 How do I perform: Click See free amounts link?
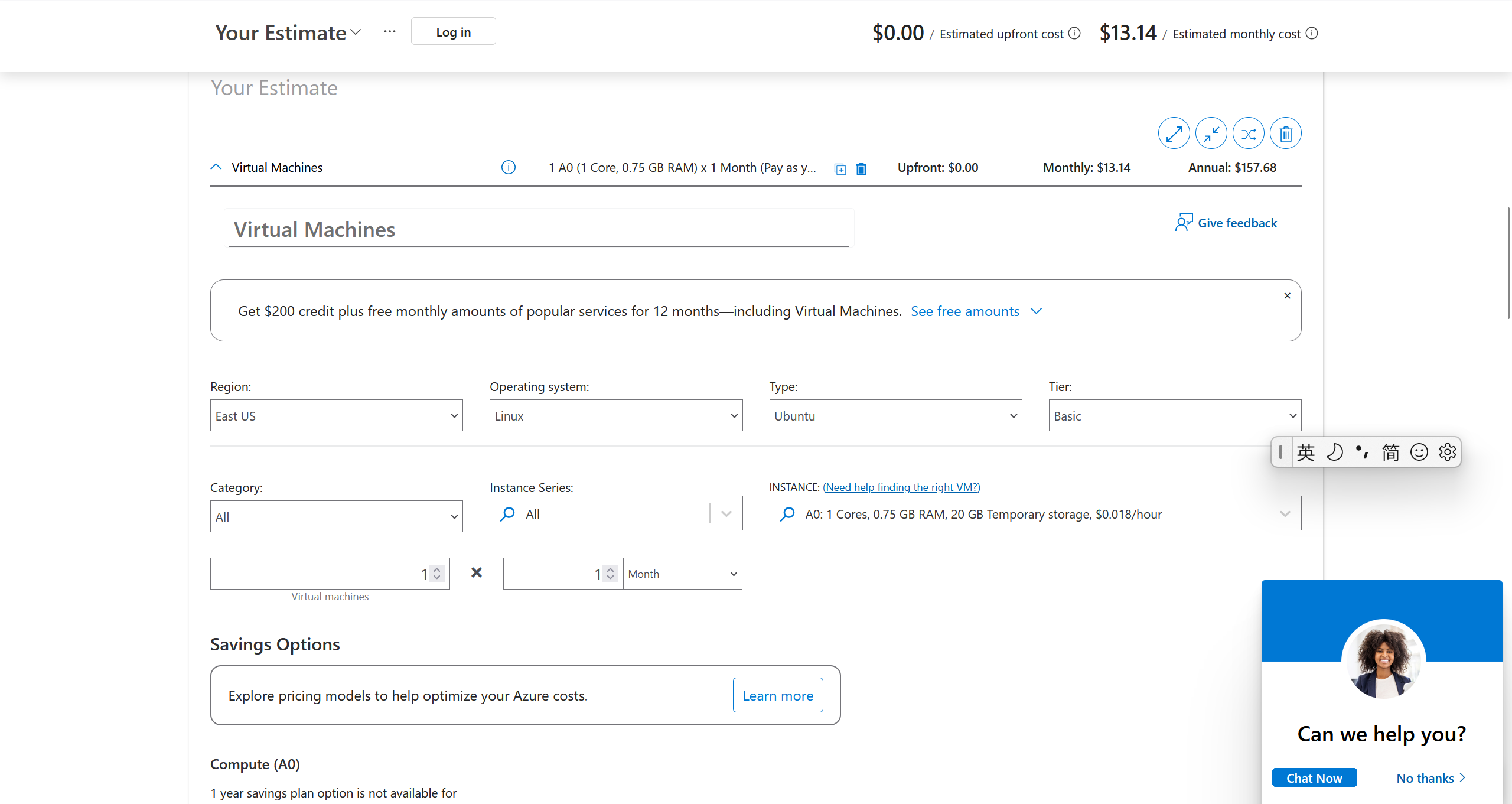coord(965,311)
